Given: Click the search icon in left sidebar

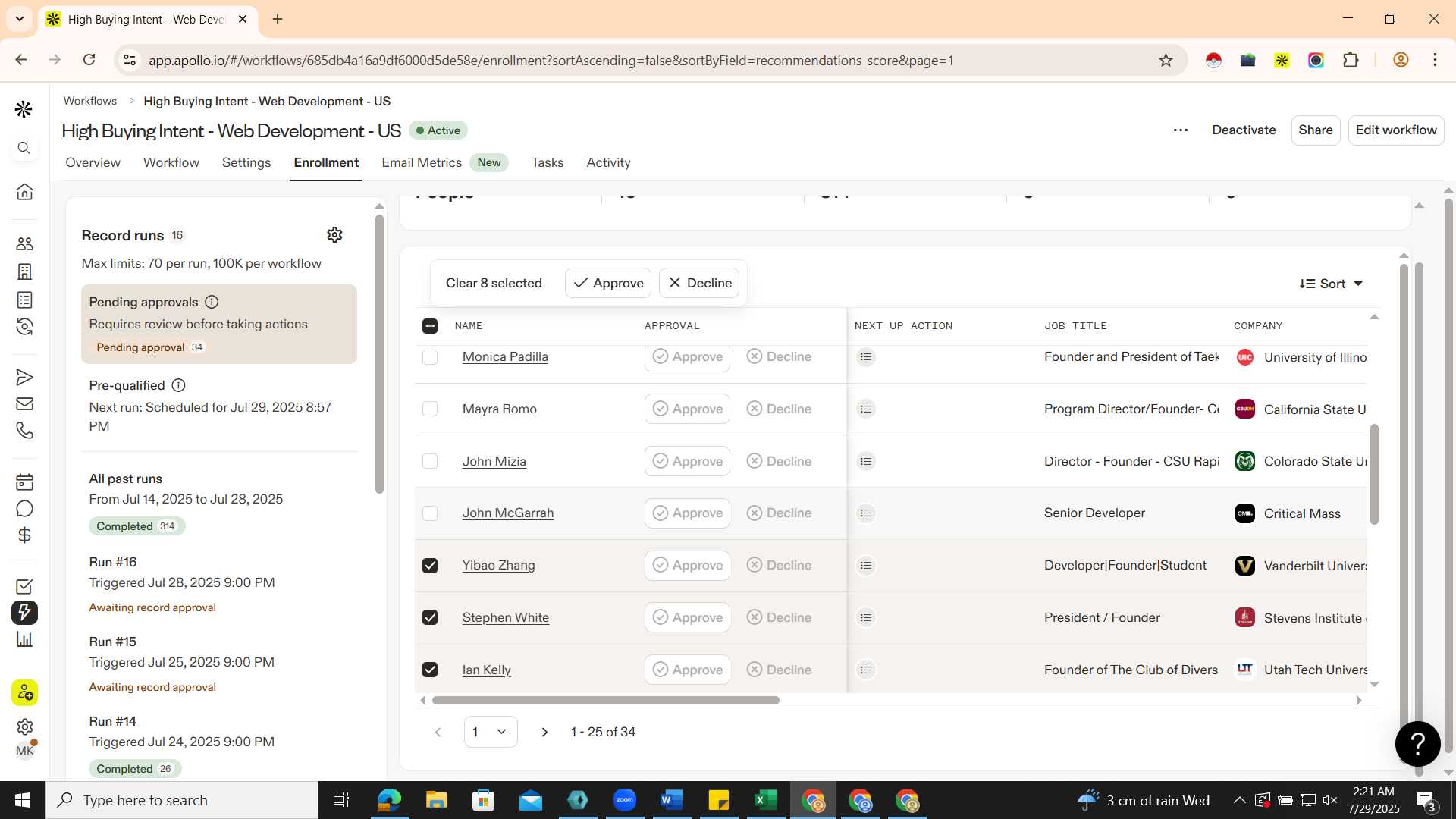Looking at the screenshot, I should (x=24, y=148).
